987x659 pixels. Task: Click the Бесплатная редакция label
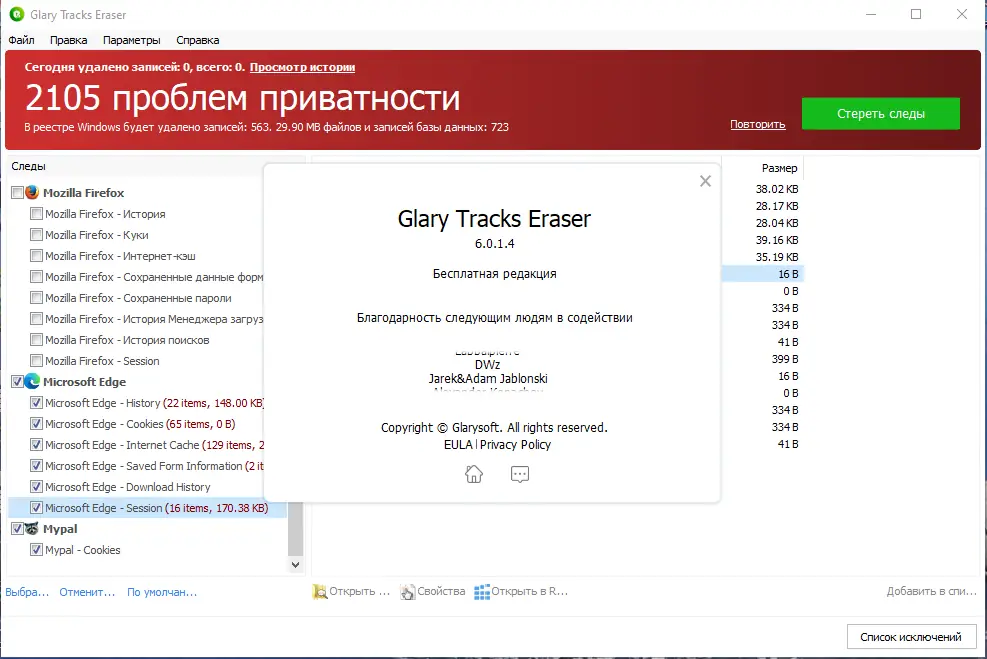(x=495, y=274)
